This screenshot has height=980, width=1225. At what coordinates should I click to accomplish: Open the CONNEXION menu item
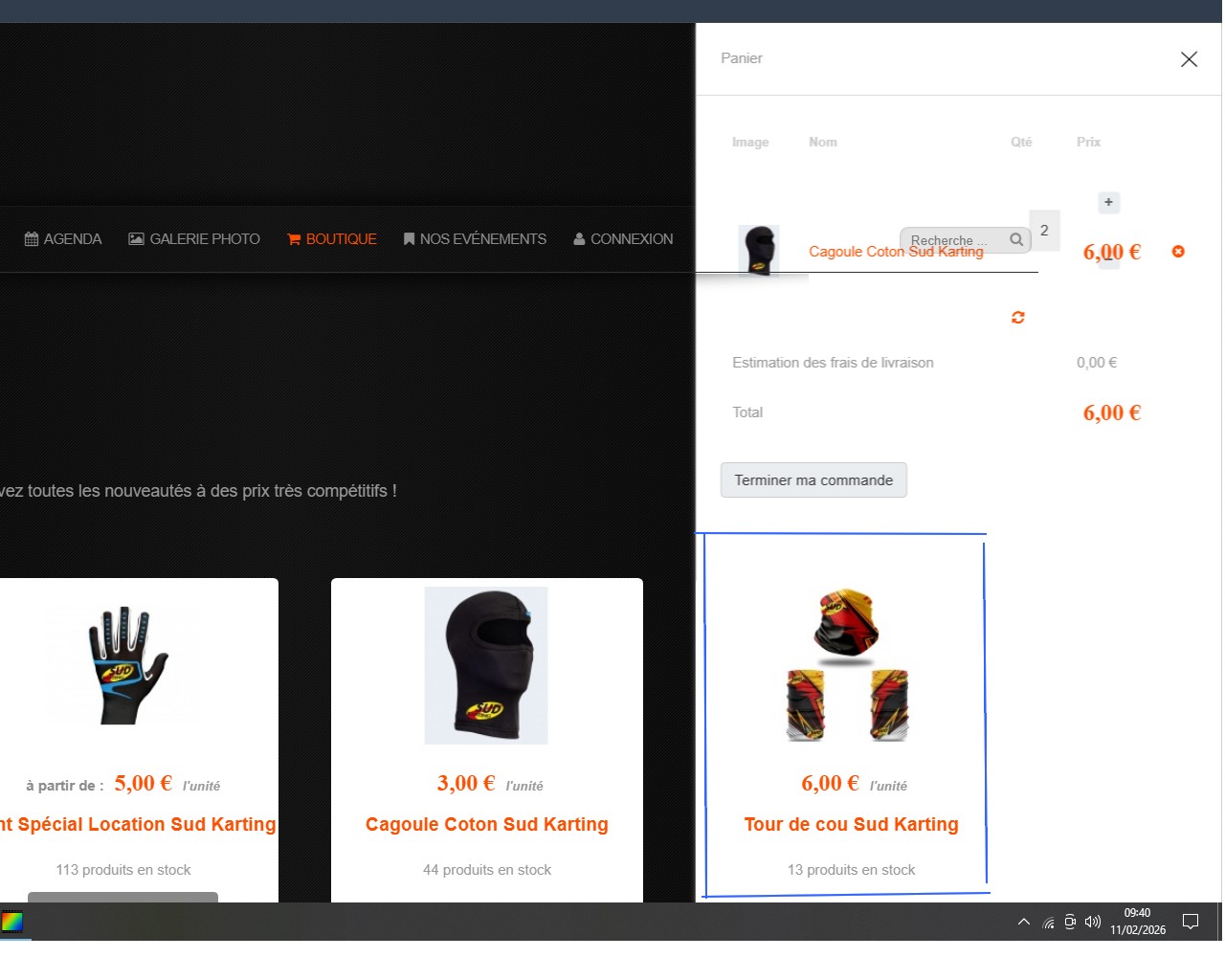click(623, 239)
